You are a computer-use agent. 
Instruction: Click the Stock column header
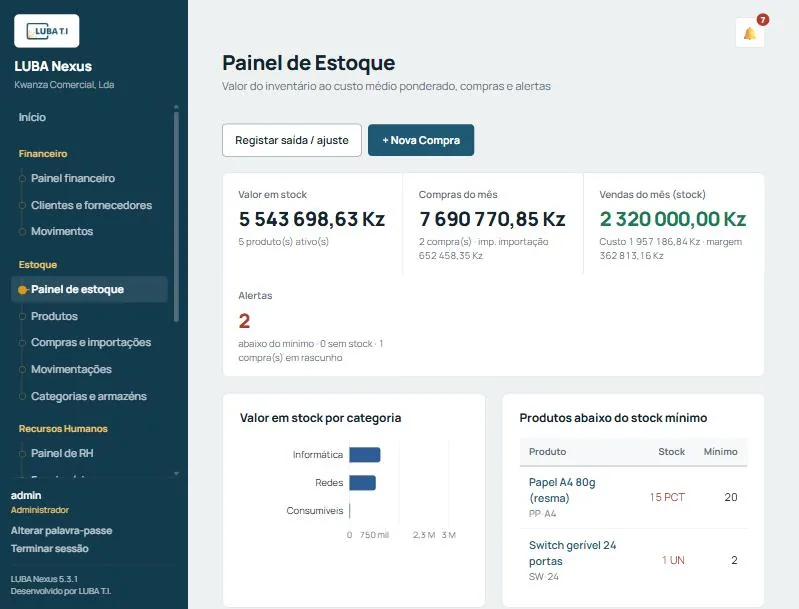671,452
